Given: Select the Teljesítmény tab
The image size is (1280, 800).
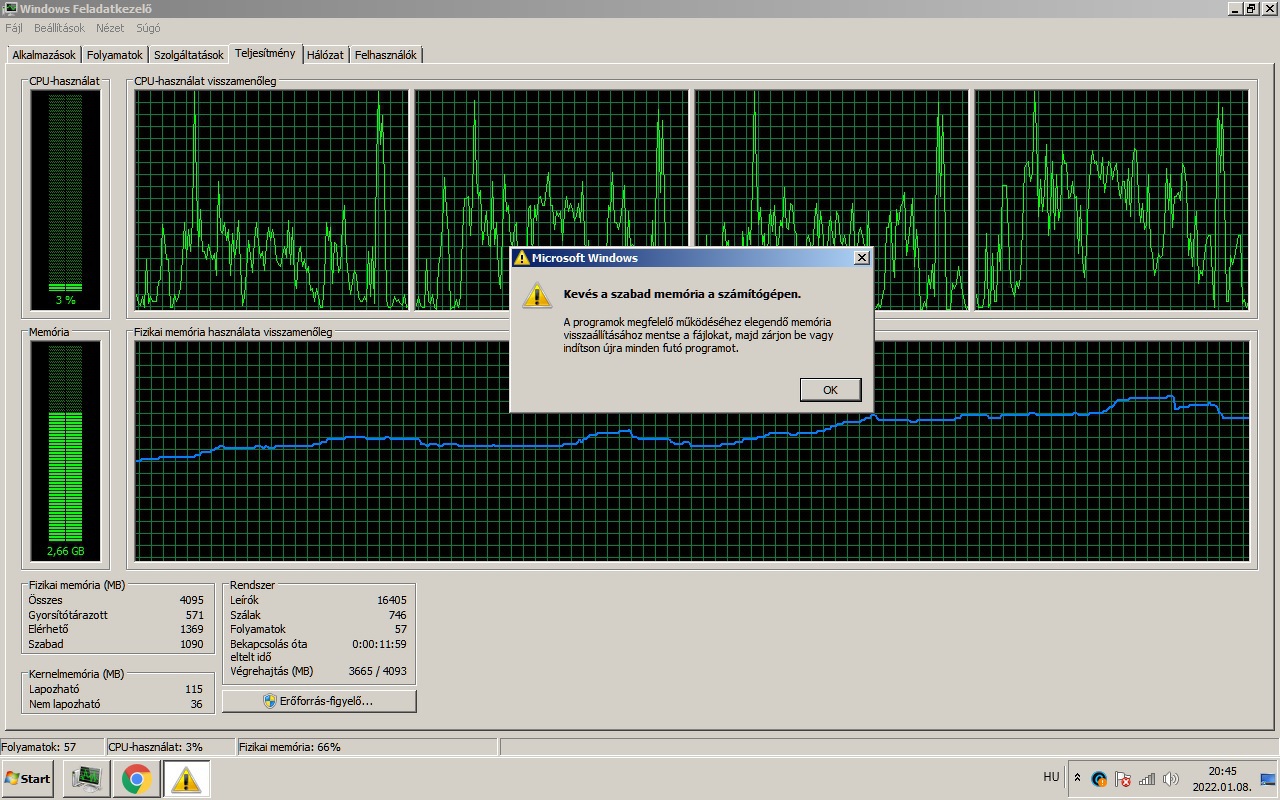Looking at the screenshot, I should click(265, 53).
